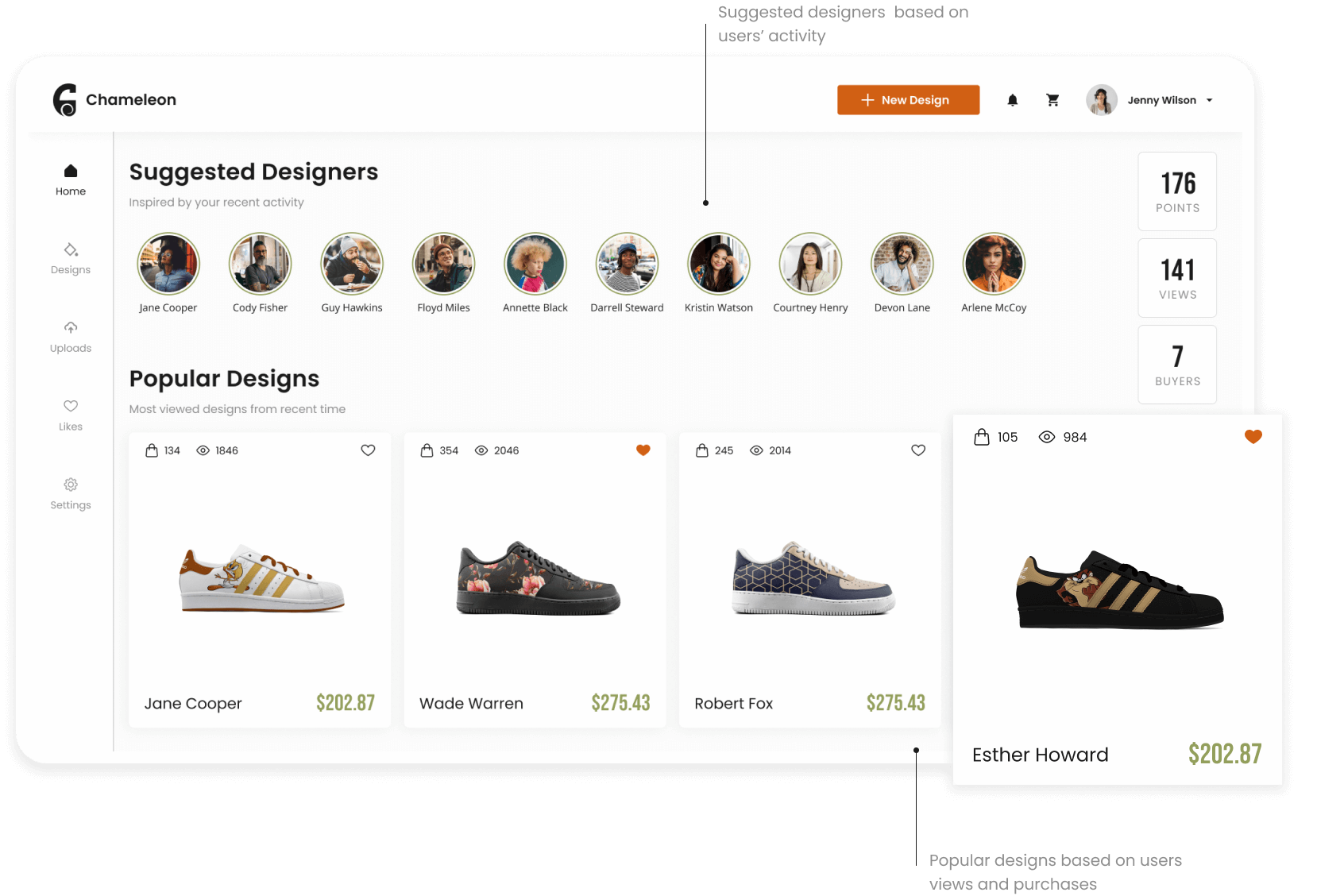This screenshot has width=1317, height=896.
Task: Open the Uploads cloud icon
Action: pos(71,328)
